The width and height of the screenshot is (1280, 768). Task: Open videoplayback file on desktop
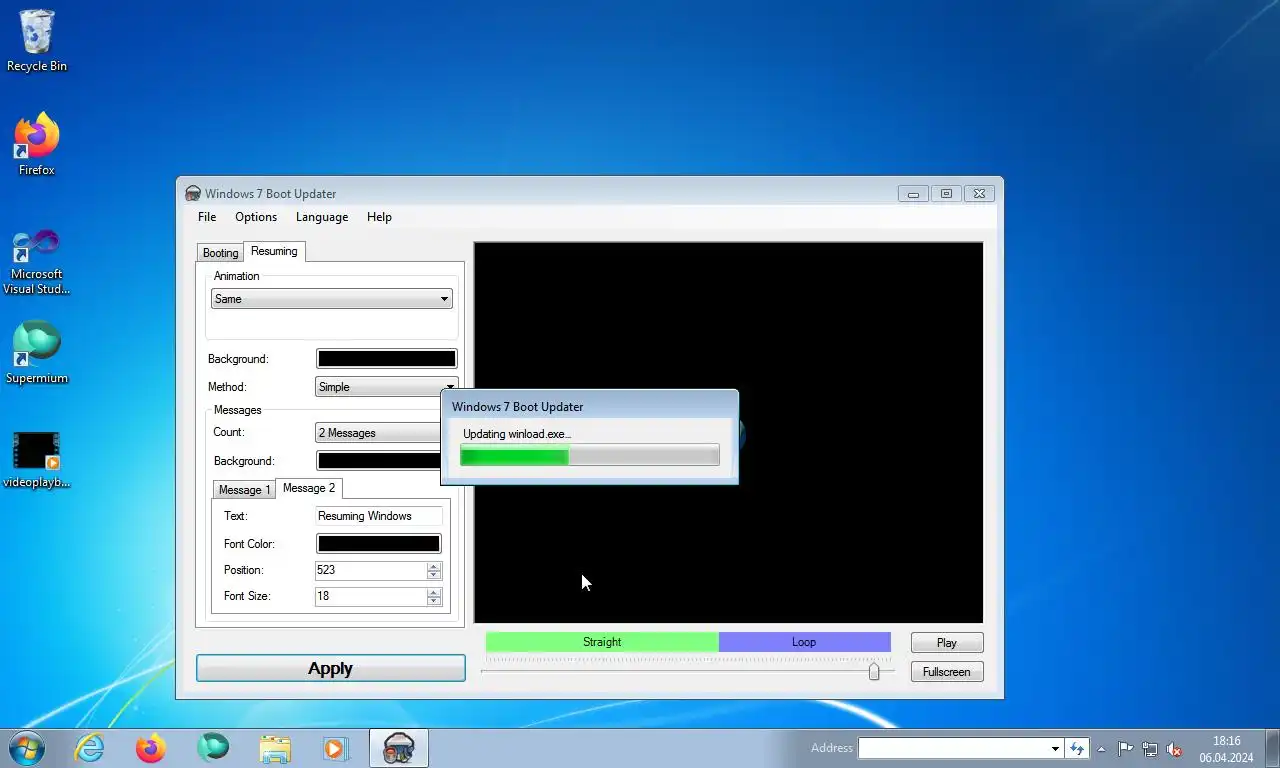(x=37, y=459)
